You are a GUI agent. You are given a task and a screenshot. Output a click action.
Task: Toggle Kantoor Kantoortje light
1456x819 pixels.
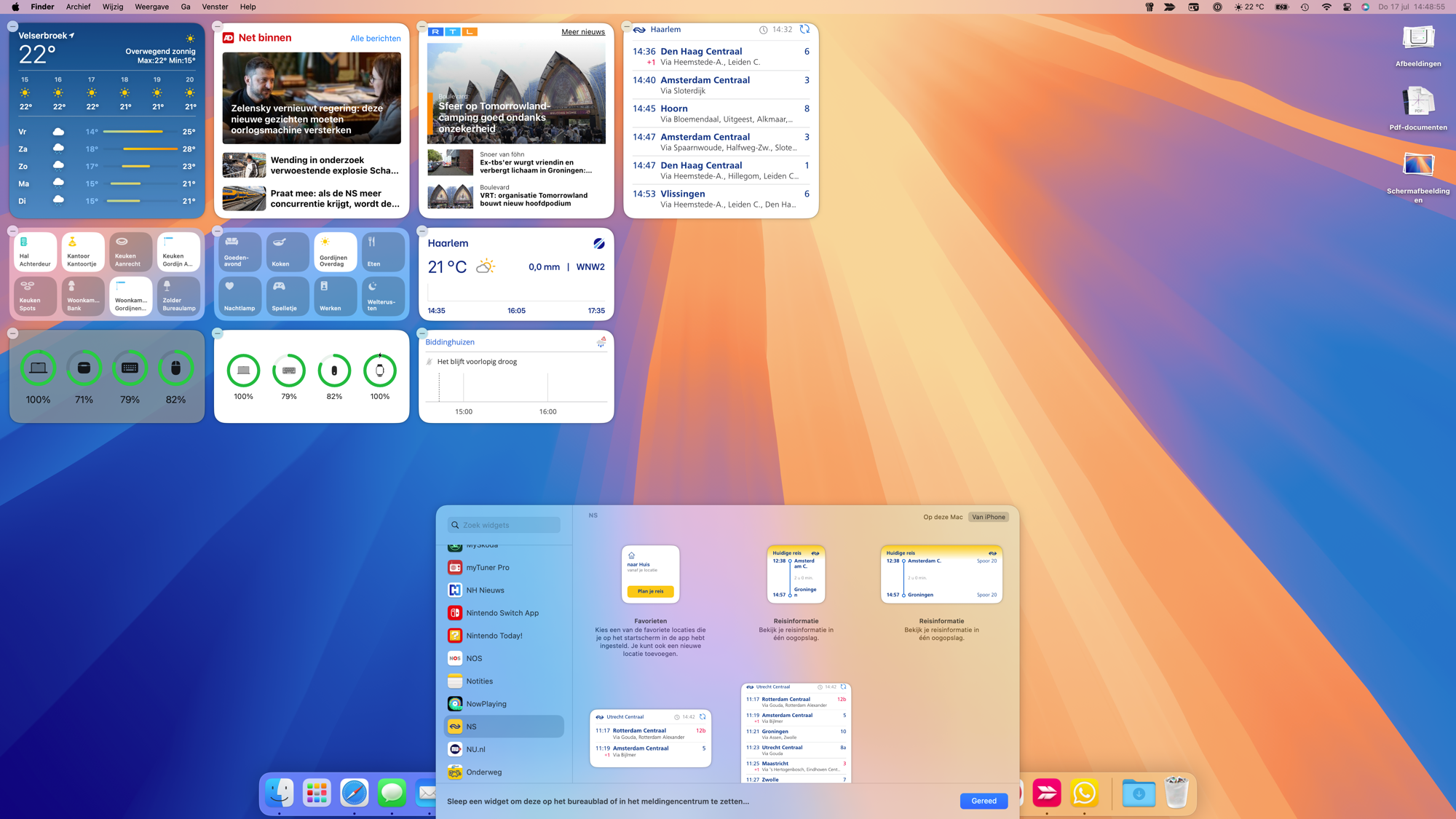point(83,252)
